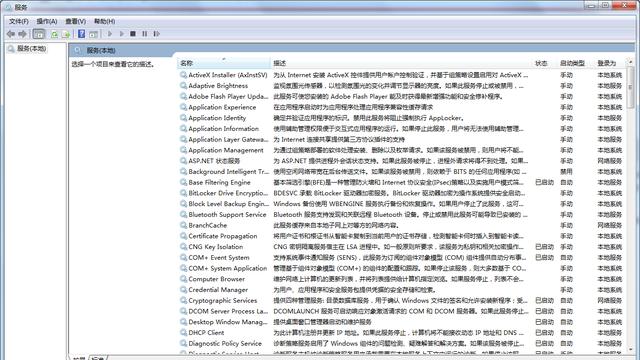640x360 pixels.
Task: Click the Services window title icon
Action: click(8, 7)
